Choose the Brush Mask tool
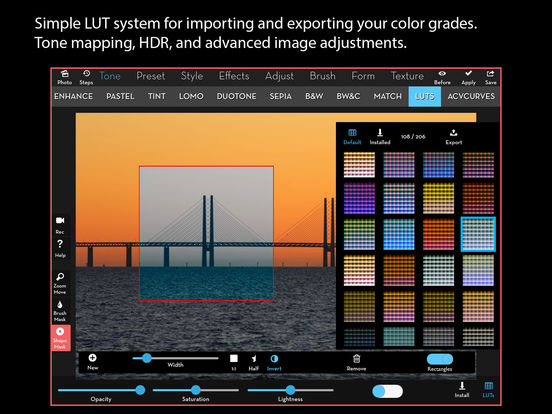This screenshot has height=414, width=552. pyautogui.click(x=60, y=311)
